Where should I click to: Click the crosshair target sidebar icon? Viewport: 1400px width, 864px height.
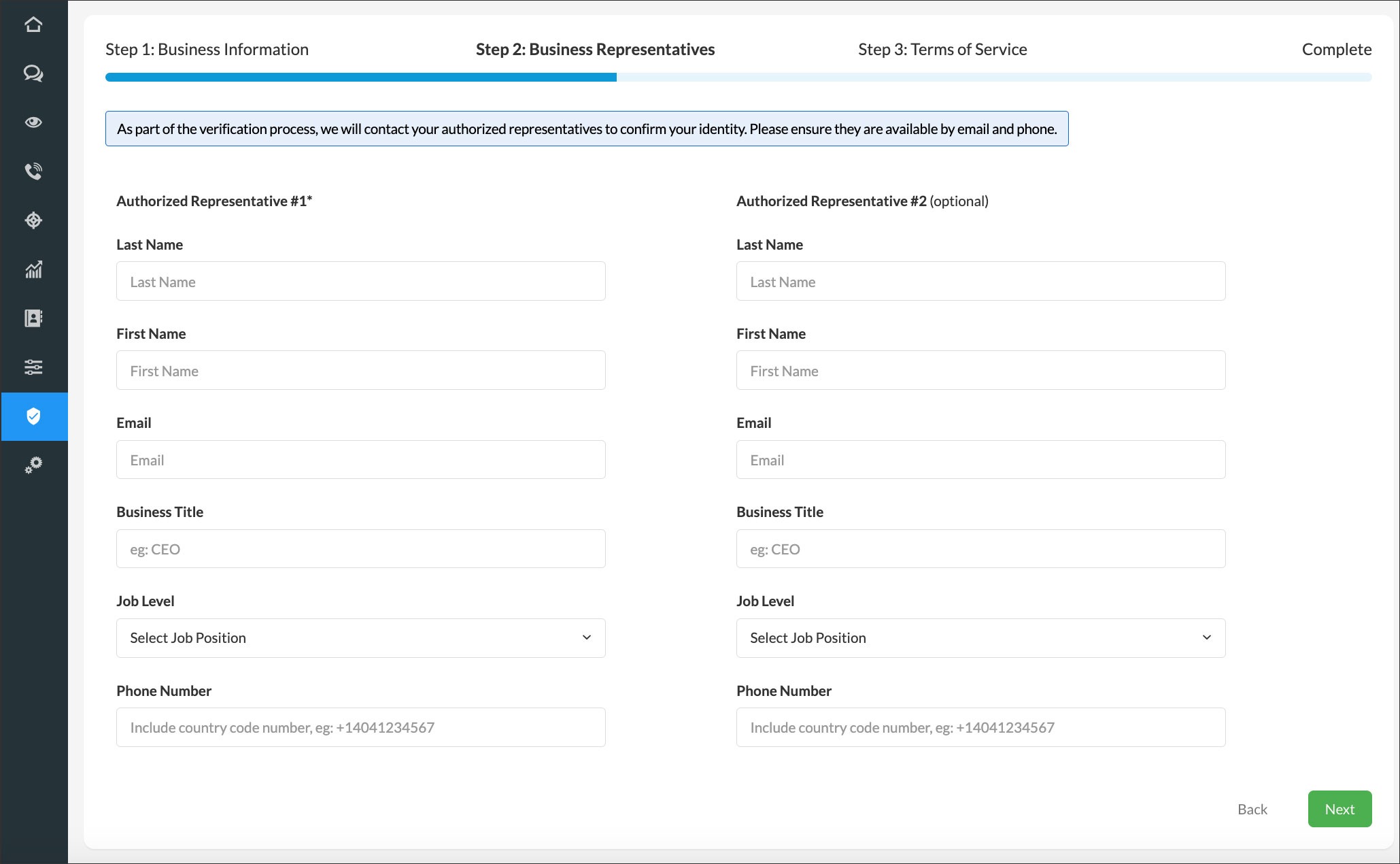pos(33,220)
